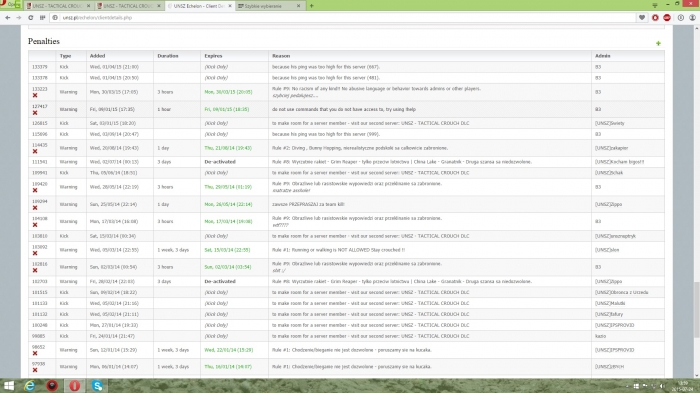Screen dimensions: 700x393
Task: Go back with browser back arrow
Action: [x=8, y=17]
